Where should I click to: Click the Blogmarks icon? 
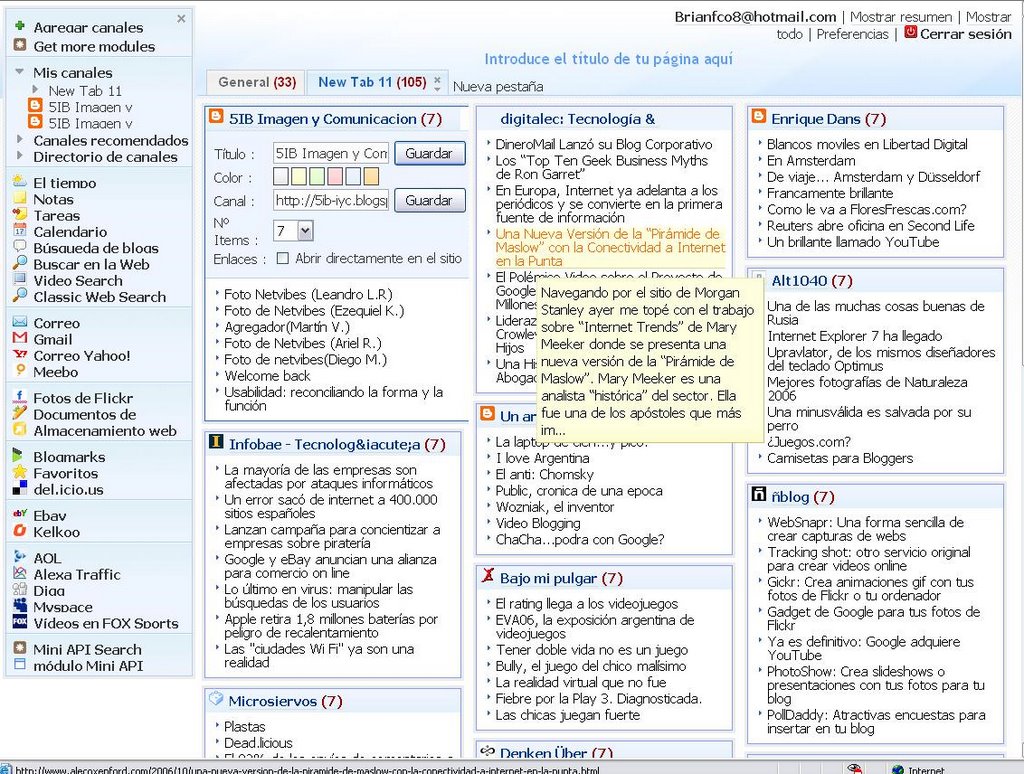pos(18,455)
